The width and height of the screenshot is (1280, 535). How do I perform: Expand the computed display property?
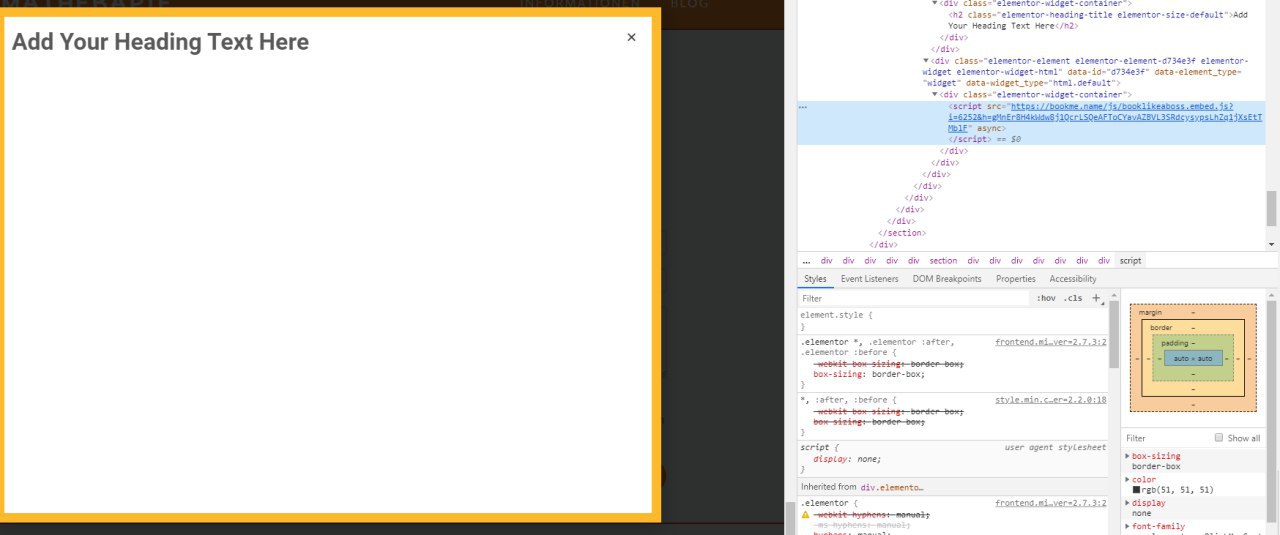(x=1128, y=503)
